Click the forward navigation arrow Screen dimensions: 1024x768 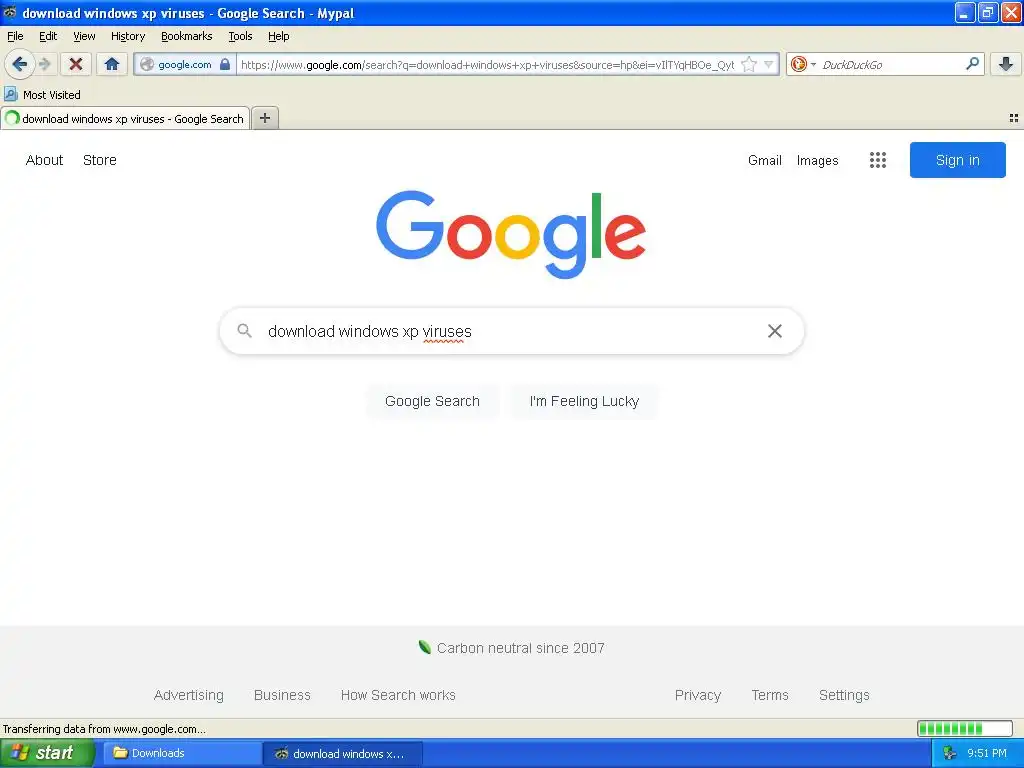(44, 64)
